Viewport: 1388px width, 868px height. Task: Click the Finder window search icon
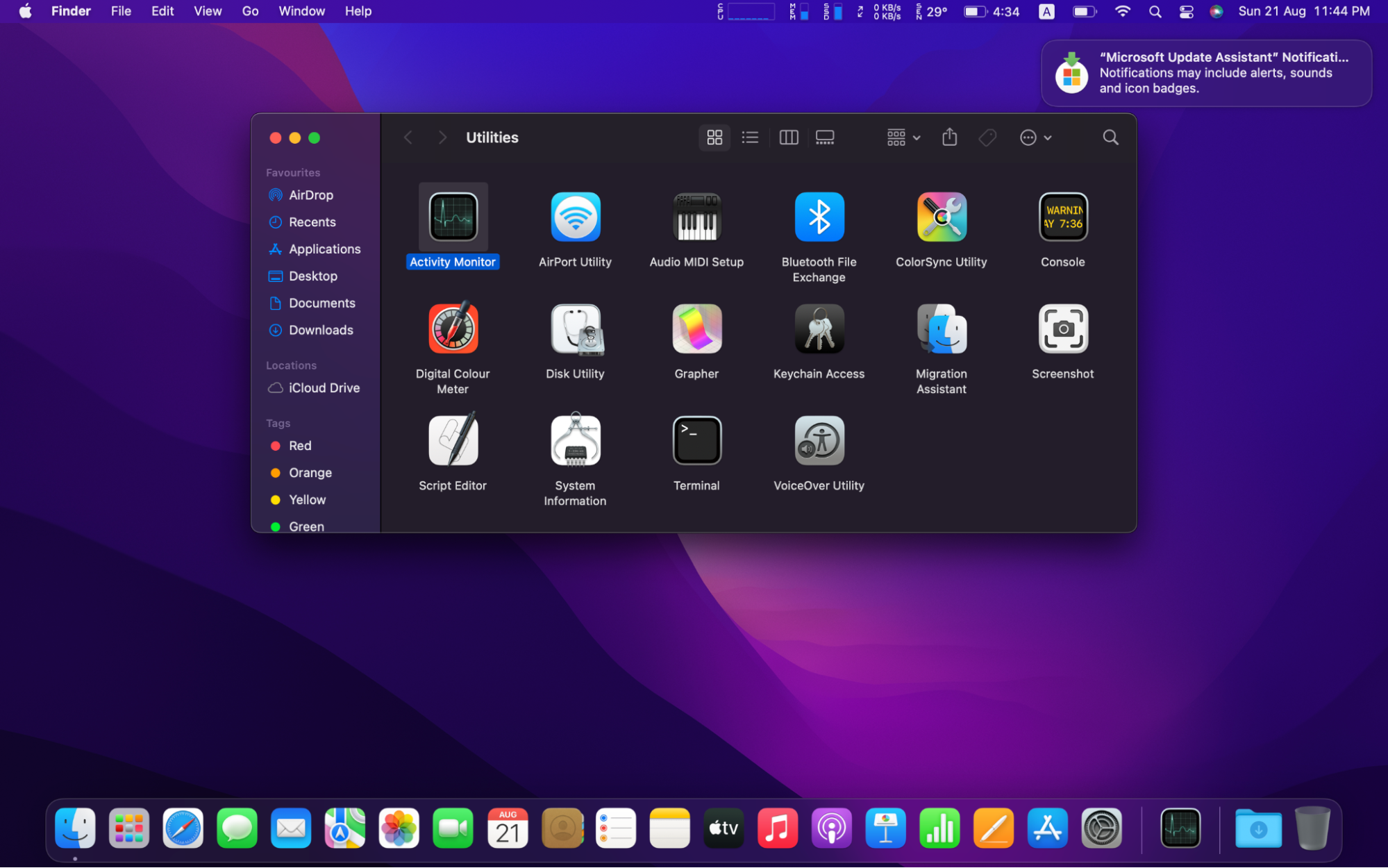pos(1110,137)
